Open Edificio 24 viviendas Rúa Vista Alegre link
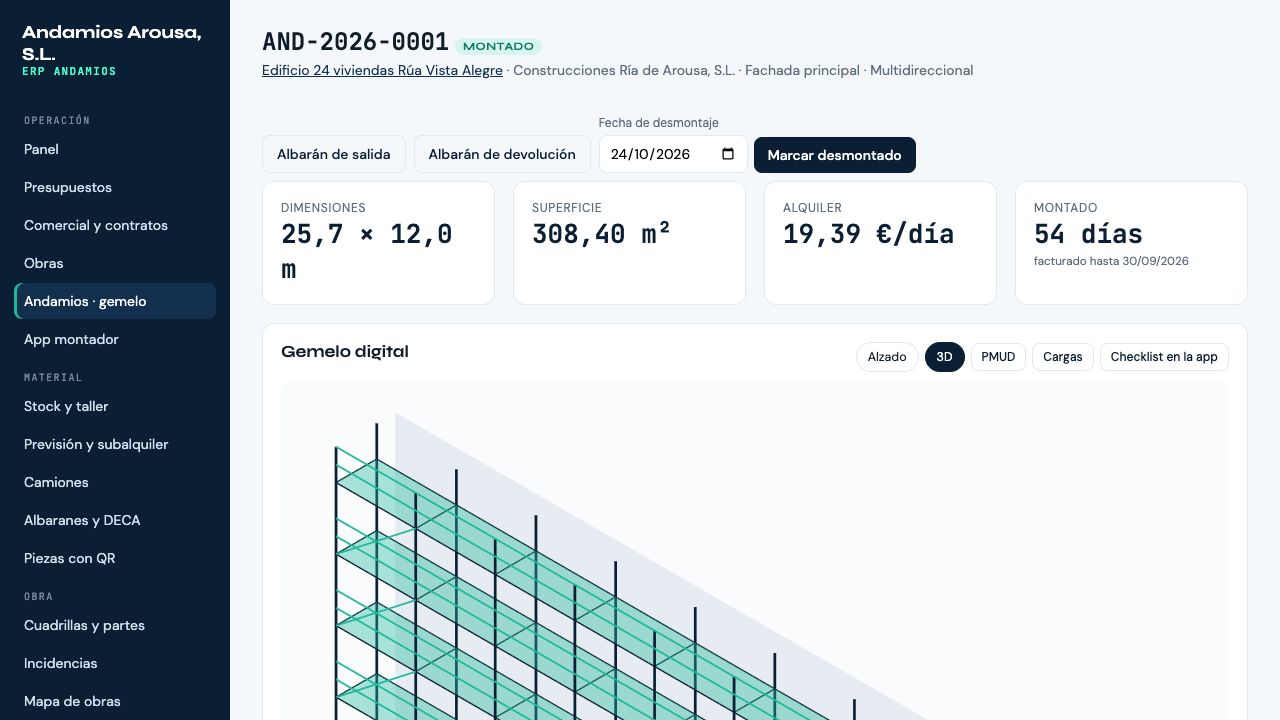The width and height of the screenshot is (1280, 720). pyautogui.click(x=382, y=70)
